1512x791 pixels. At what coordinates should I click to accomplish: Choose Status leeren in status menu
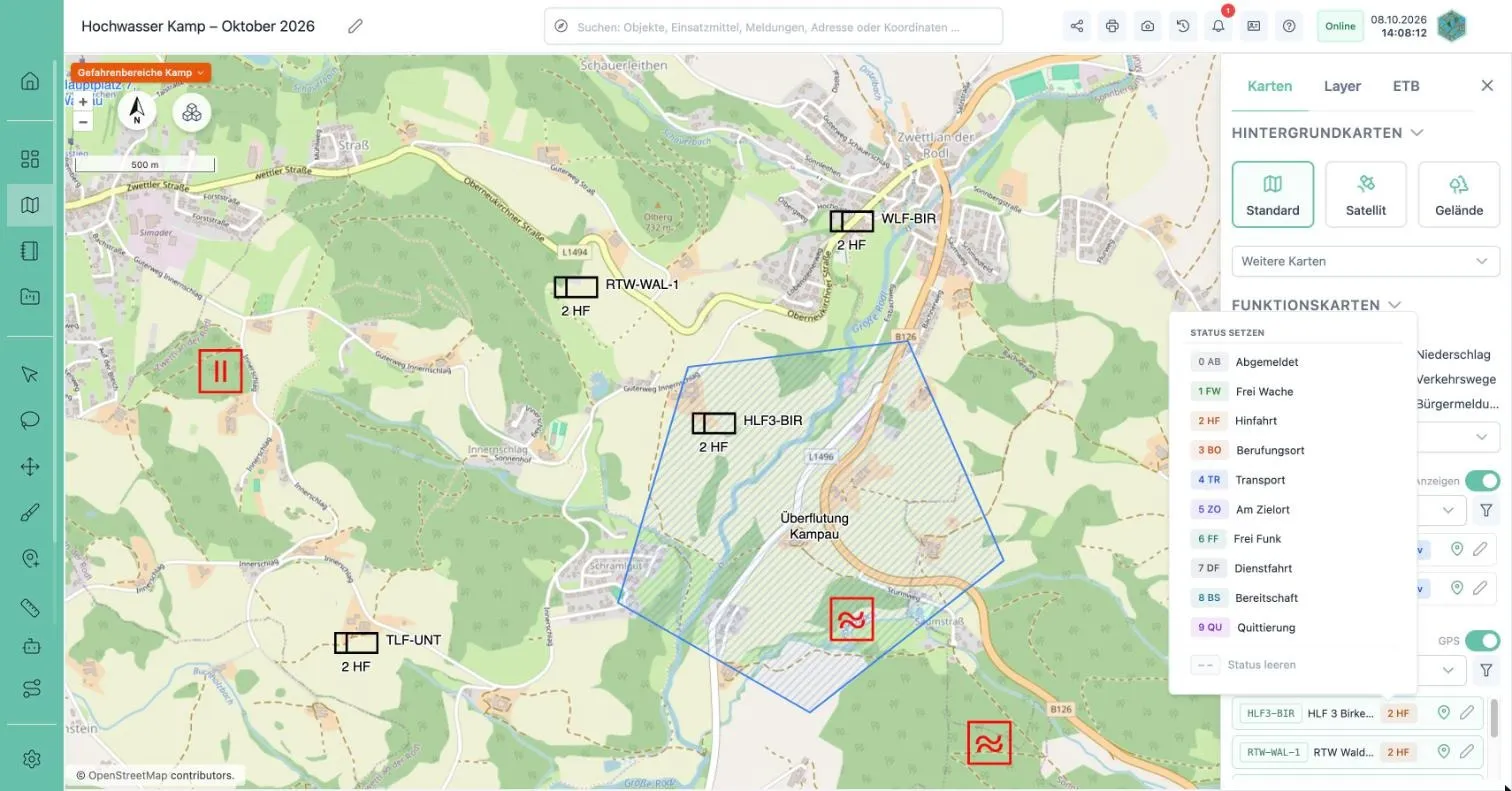coord(1293,665)
